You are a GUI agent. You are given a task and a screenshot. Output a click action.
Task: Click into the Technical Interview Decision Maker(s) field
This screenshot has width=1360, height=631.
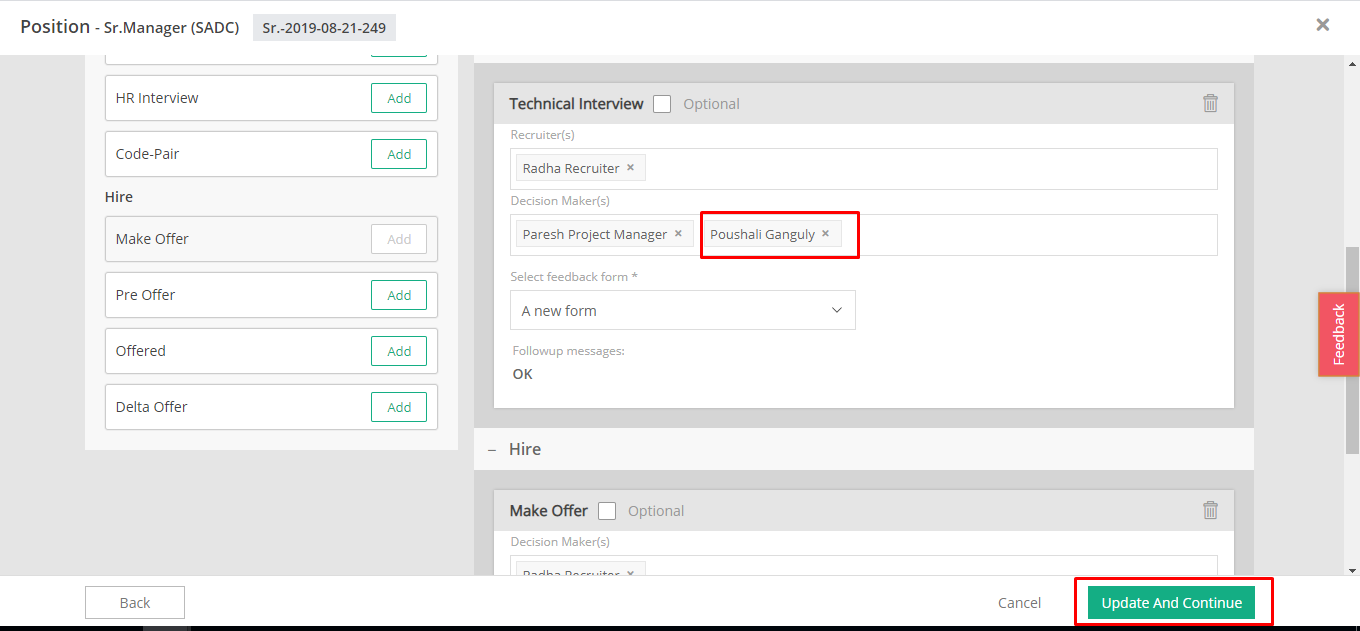[x=864, y=234]
